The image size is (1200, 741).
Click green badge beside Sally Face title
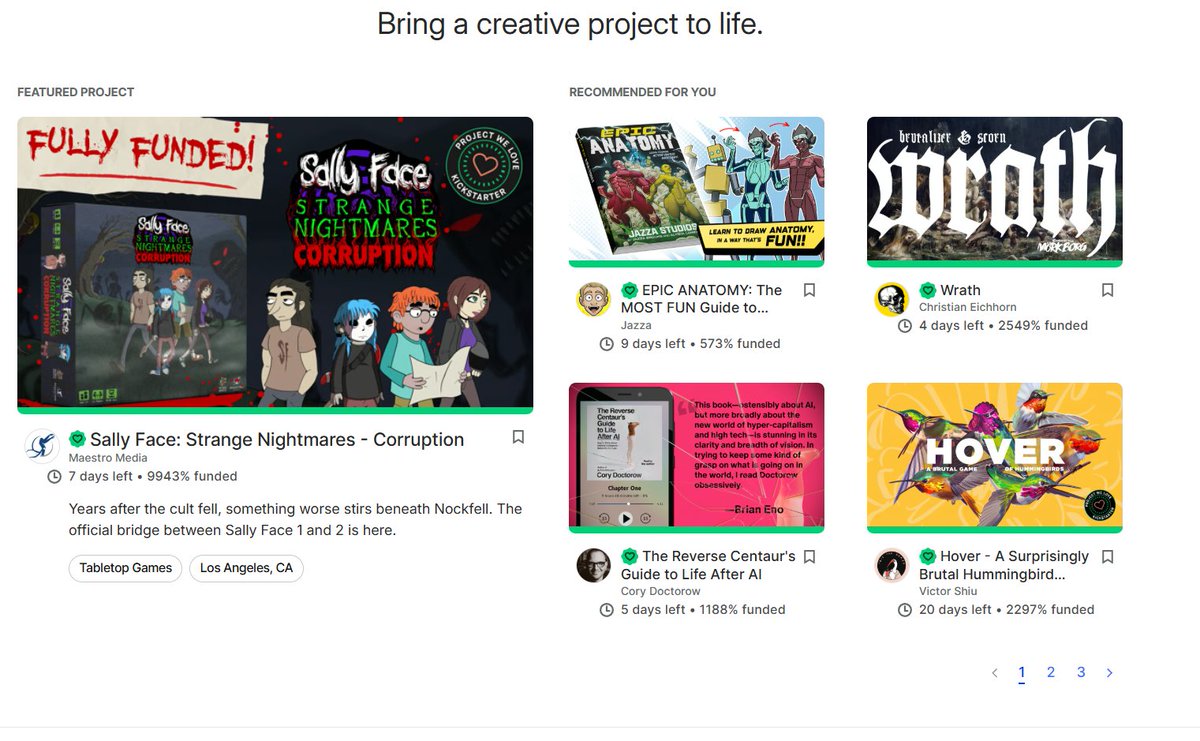click(77, 439)
